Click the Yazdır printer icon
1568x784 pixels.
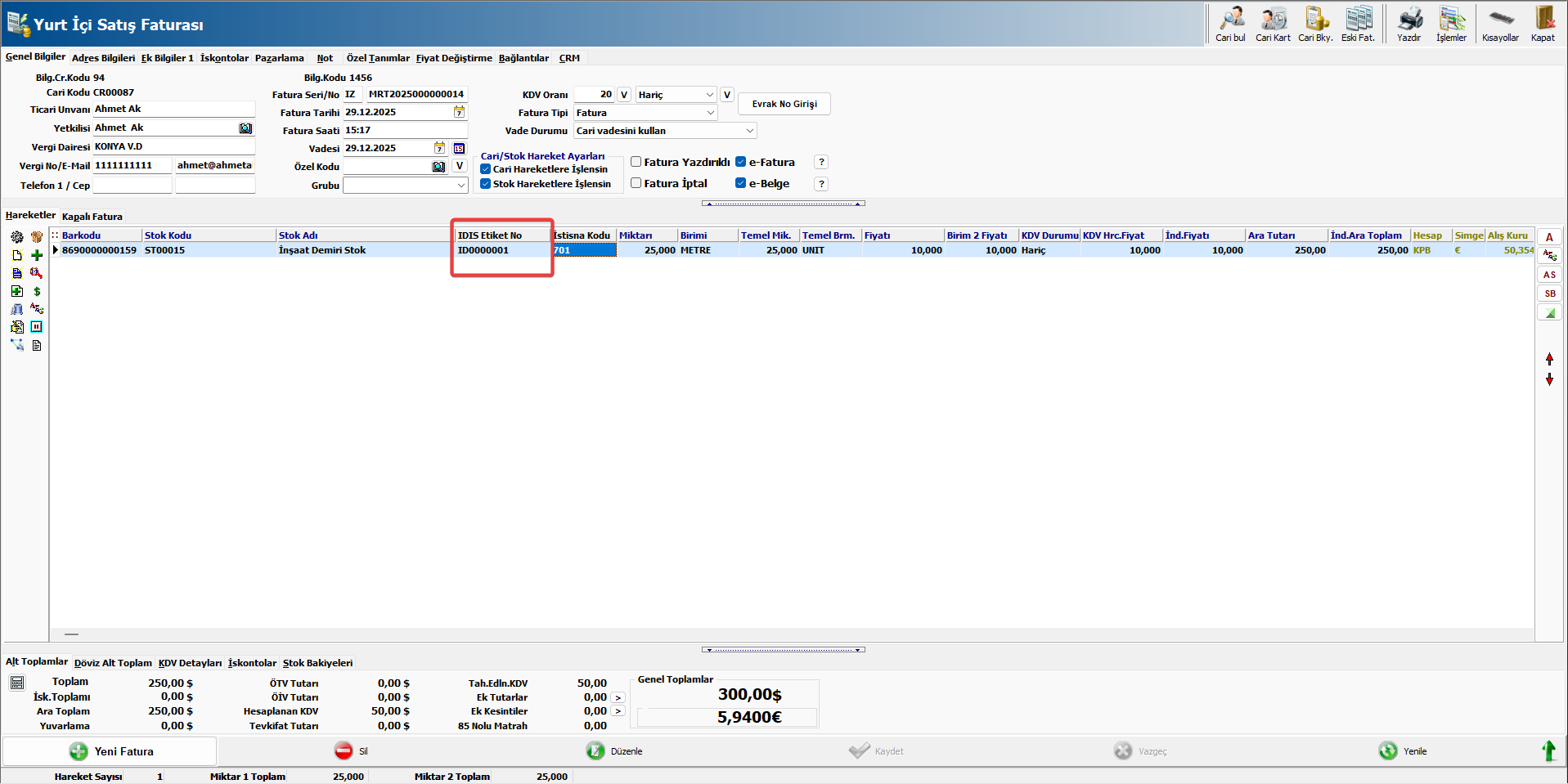(x=1409, y=23)
